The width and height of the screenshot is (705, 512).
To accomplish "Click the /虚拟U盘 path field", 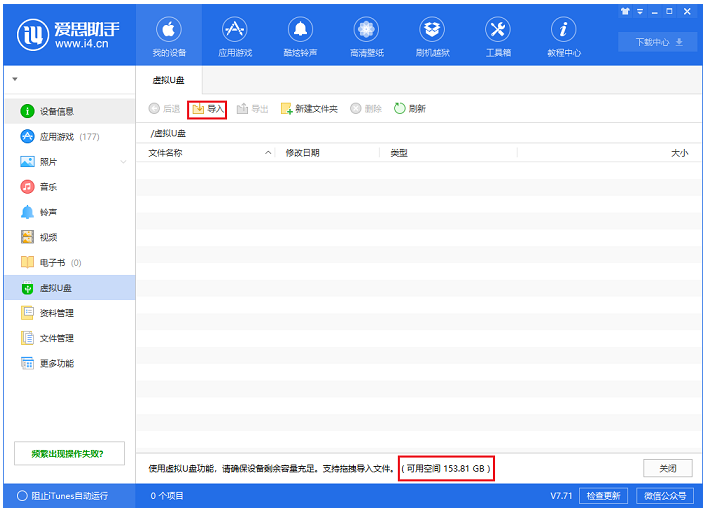I will pyautogui.click(x=420, y=134).
